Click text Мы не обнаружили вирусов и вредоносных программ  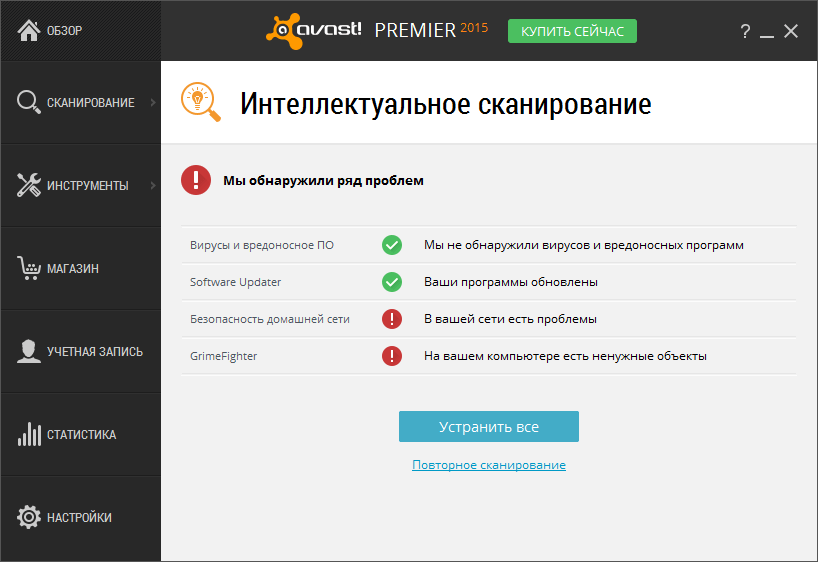pos(584,245)
